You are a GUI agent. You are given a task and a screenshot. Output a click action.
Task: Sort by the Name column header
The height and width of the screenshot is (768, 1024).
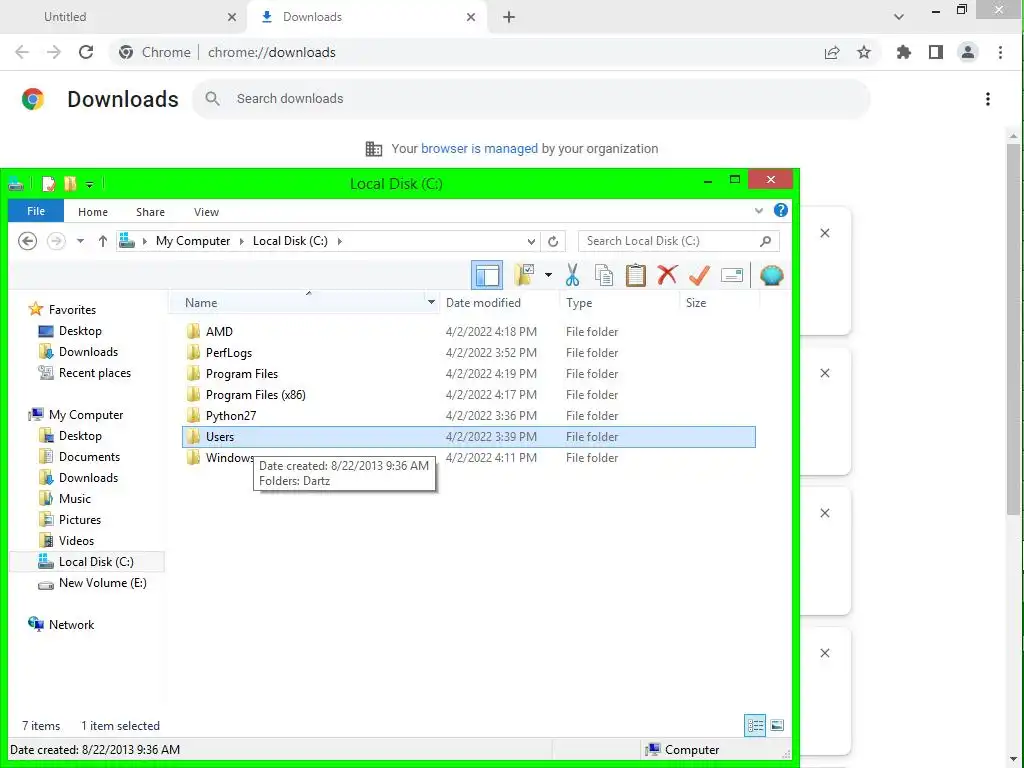click(x=304, y=302)
